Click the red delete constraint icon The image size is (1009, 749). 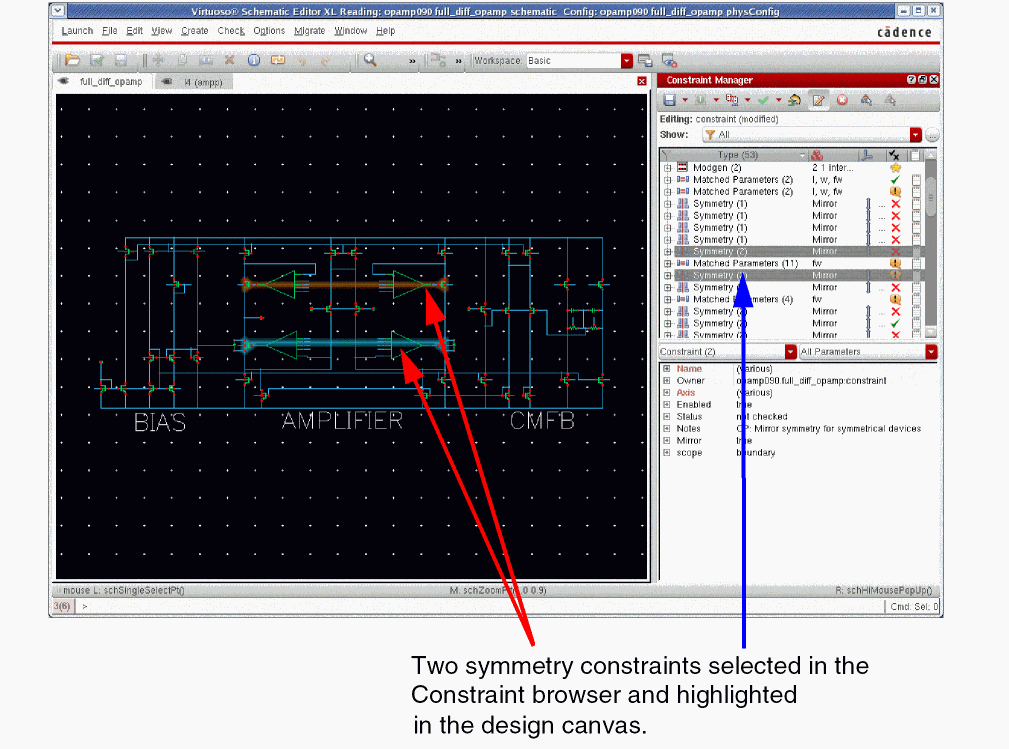click(x=842, y=99)
